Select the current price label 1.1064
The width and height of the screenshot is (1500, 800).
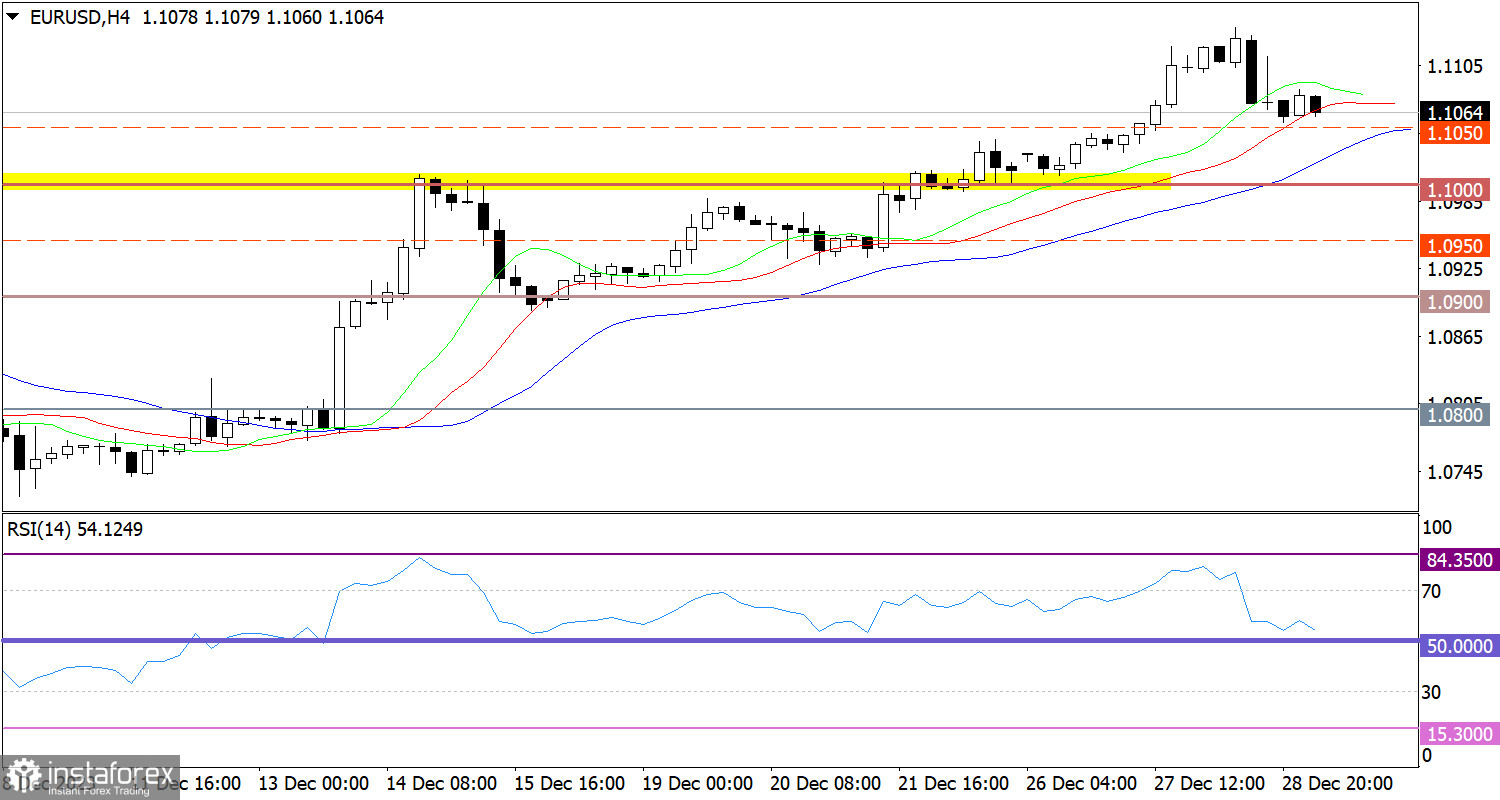coord(1455,112)
